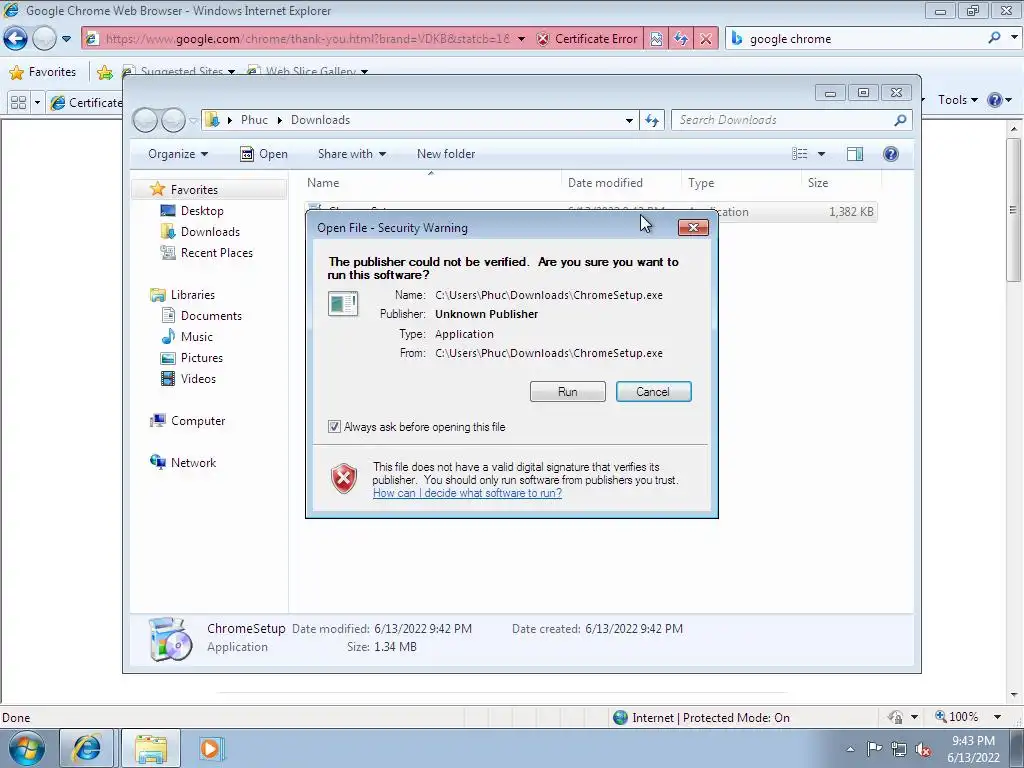Select Pictures library in navigation pane
This screenshot has height=768, width=1024.
201,358
